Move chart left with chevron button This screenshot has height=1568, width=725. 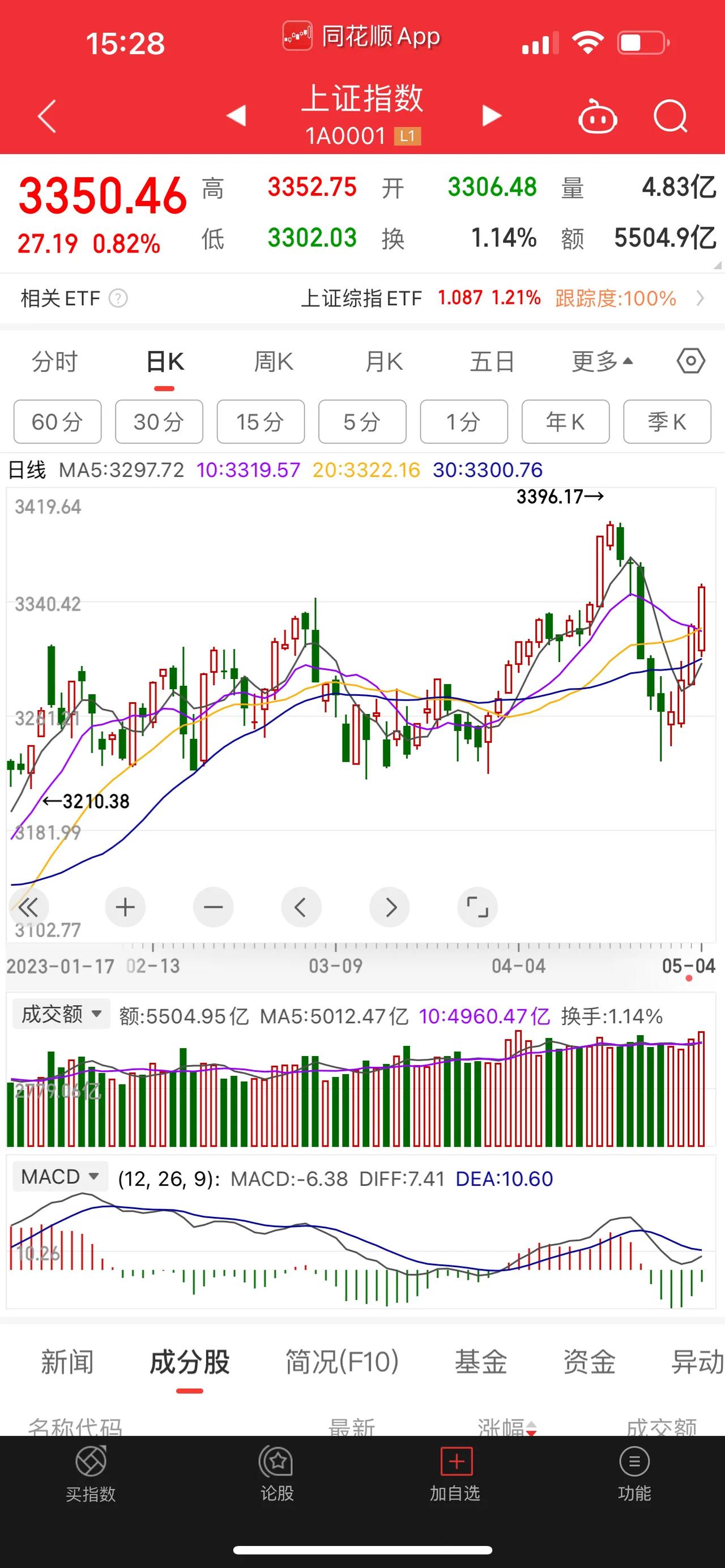click(301, 908)
